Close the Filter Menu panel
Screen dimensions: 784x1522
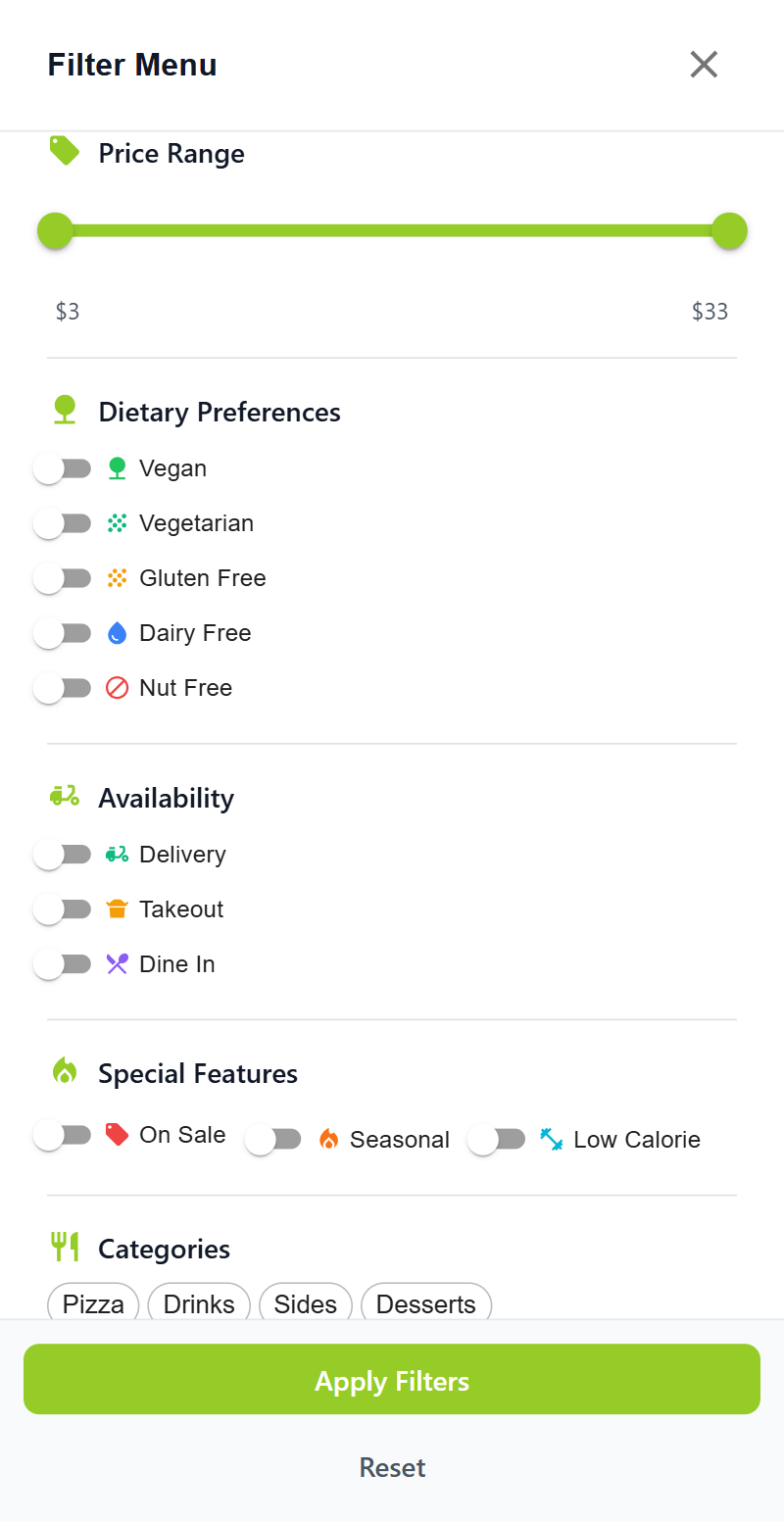coord(704,65)
